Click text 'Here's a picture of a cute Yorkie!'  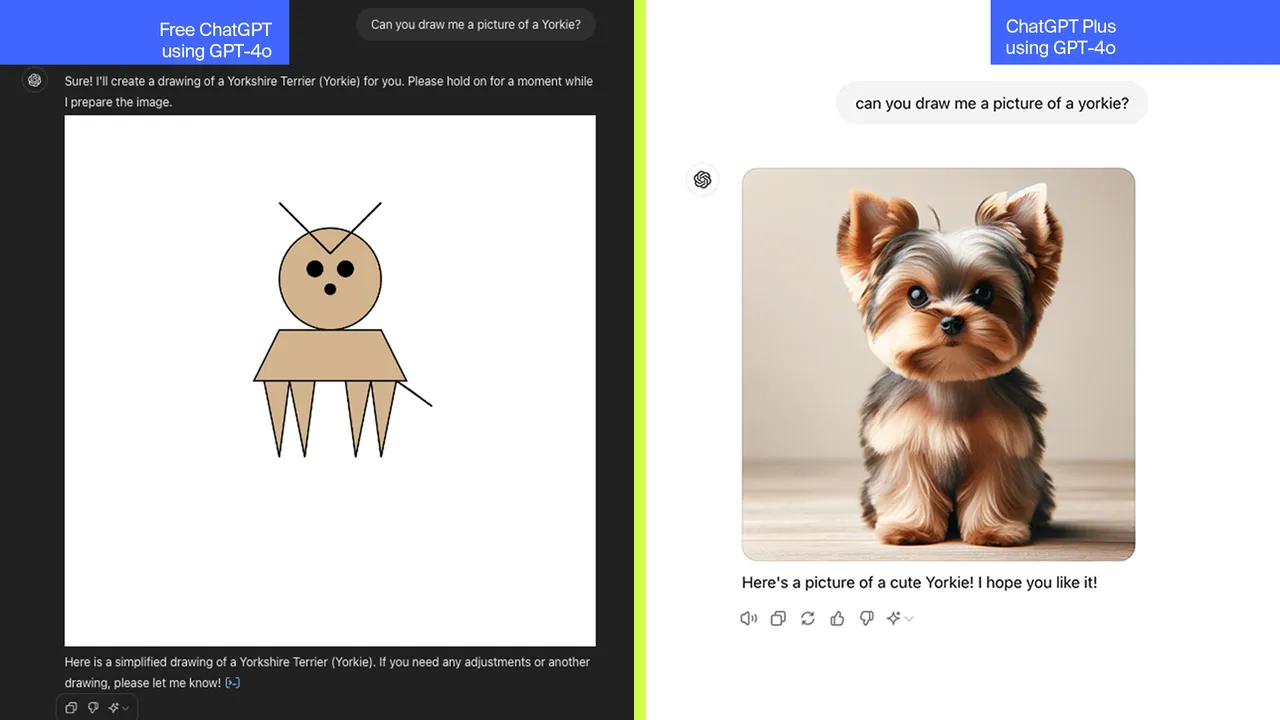pos(858,582)
